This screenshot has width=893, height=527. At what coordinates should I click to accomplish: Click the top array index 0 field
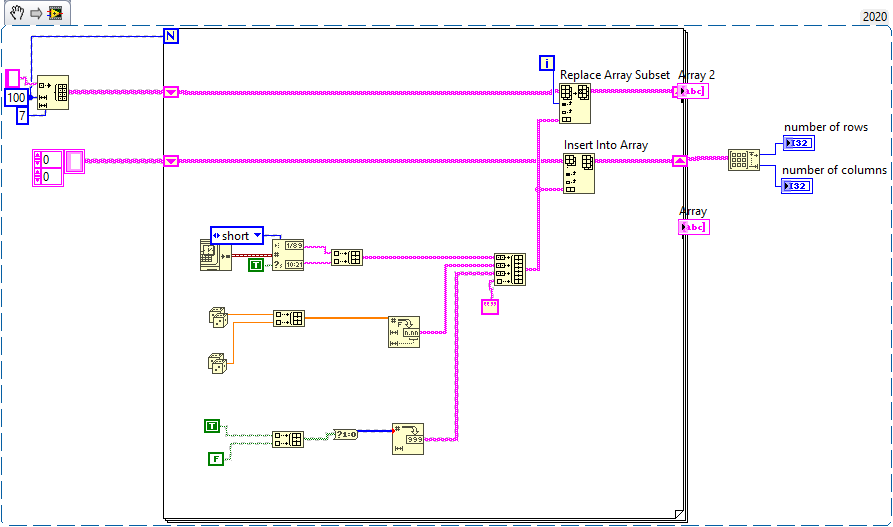[x=52, y=160]
